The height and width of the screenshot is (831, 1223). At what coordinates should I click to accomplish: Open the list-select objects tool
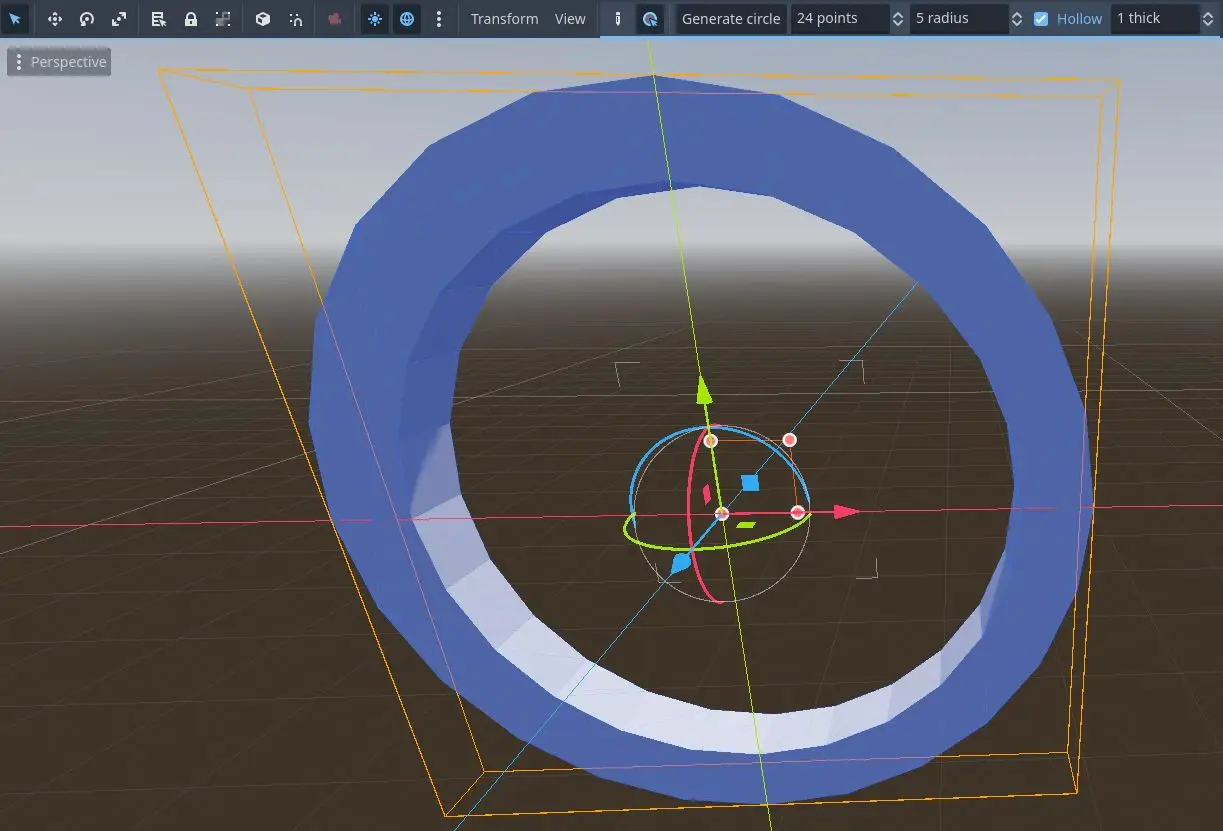[159, 19]
